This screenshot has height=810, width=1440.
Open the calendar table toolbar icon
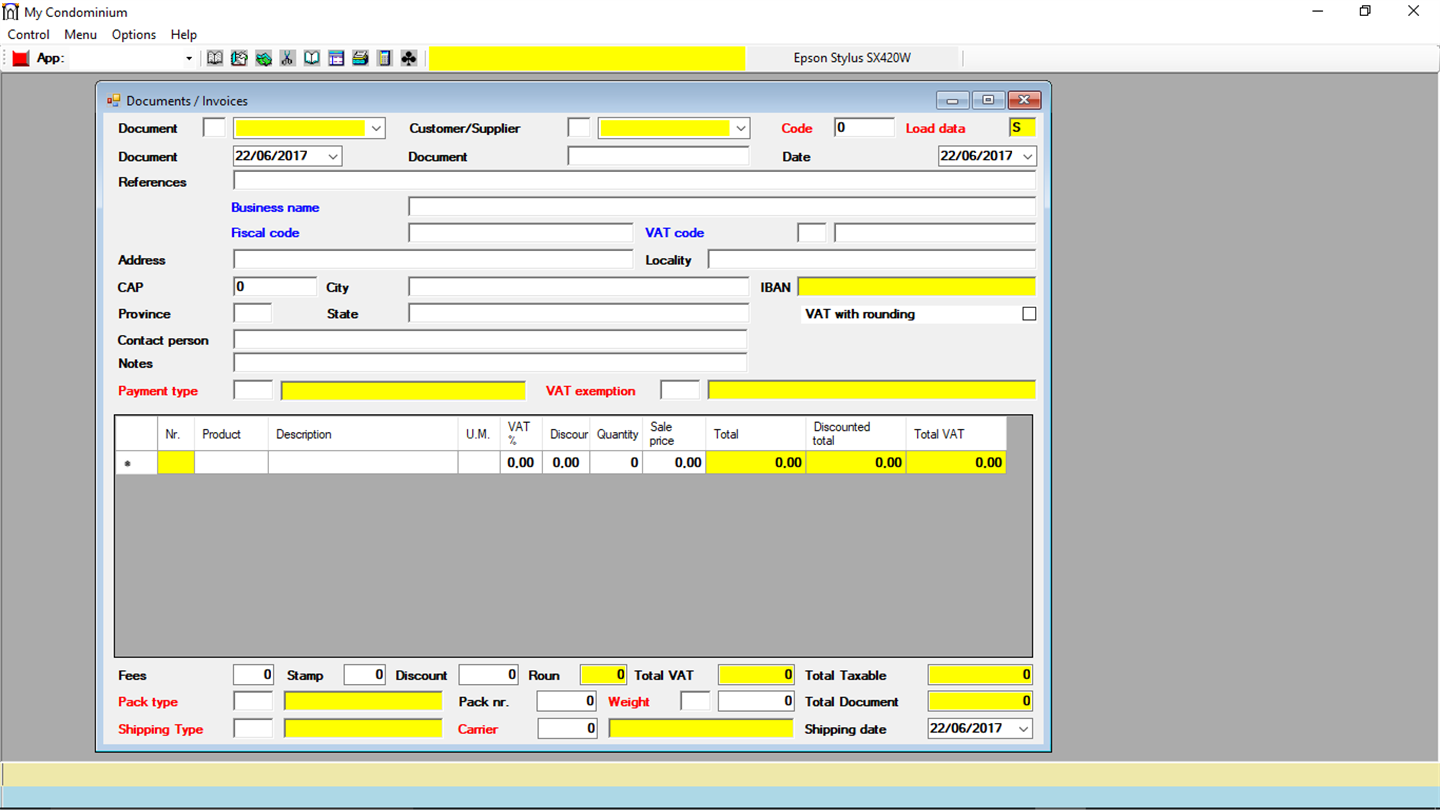[336, 58]
